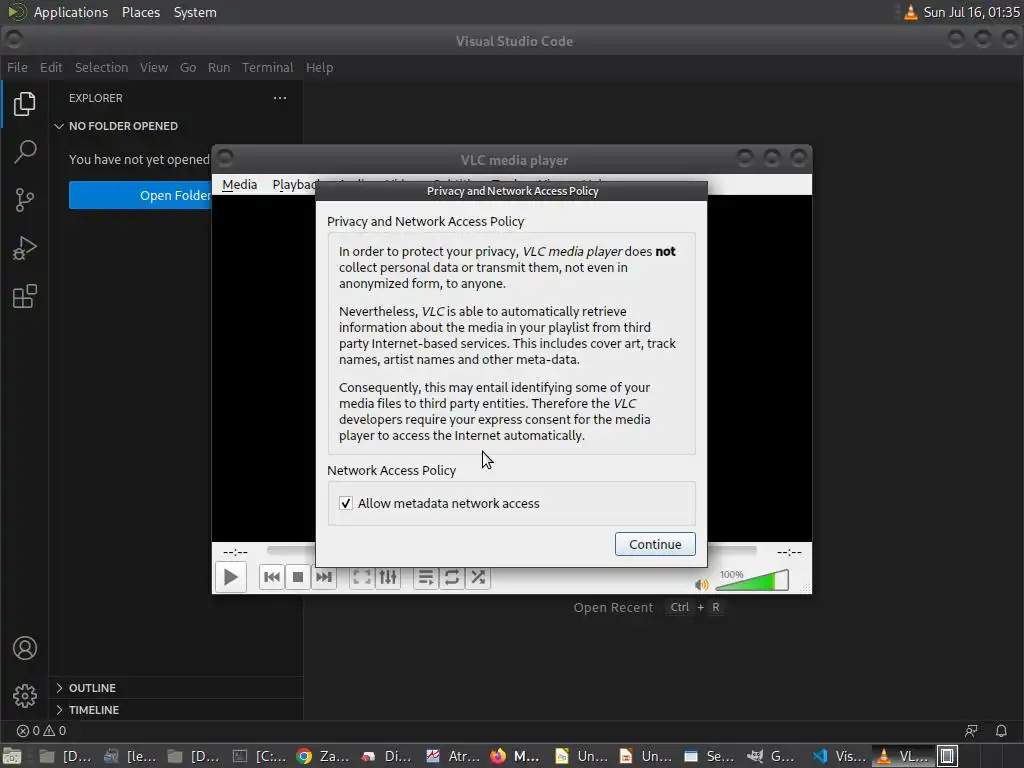This screenshot has width=1024, height=768.
Task: Click the VLC Play button
Action: coord(231,577)
